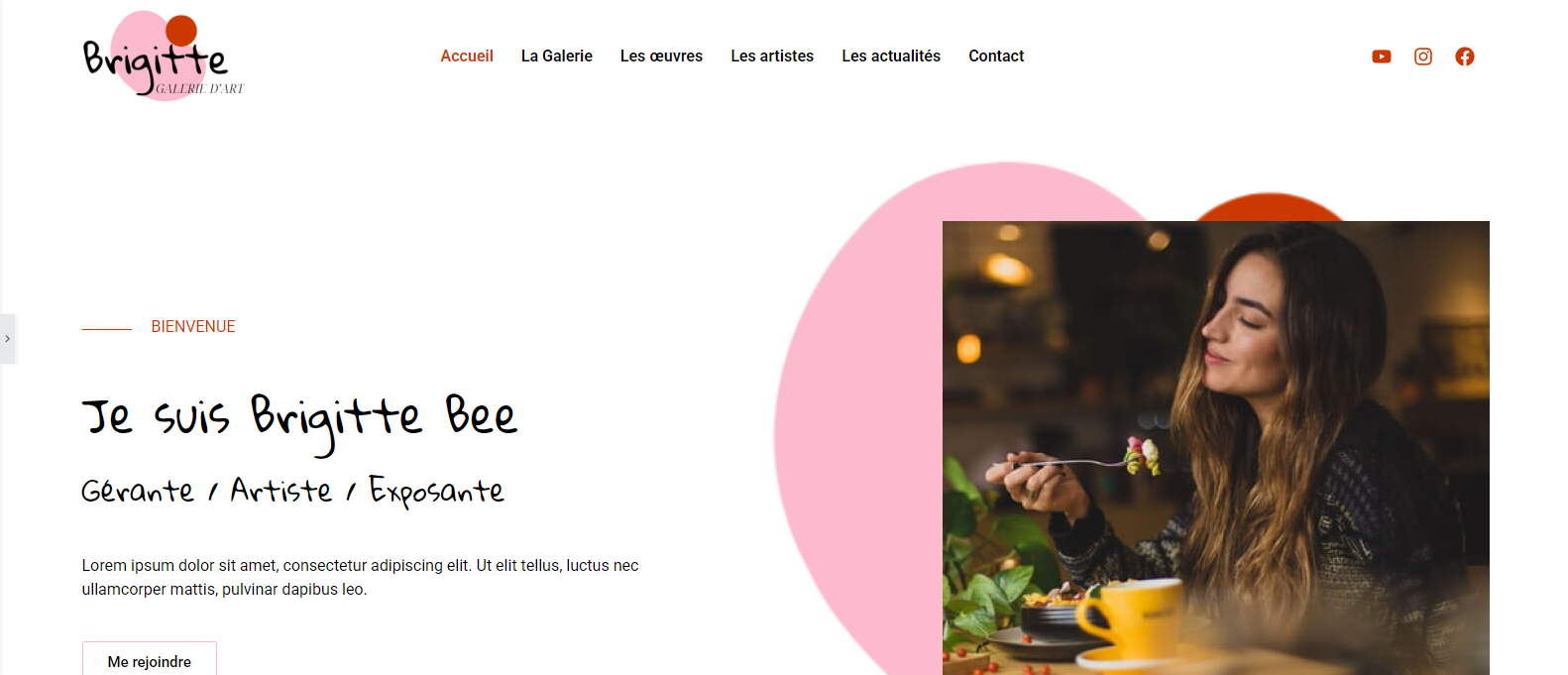Click the Gérante / Artiste / Exposante subtitle
This screenshot has height=675, width=1568.
292,491
